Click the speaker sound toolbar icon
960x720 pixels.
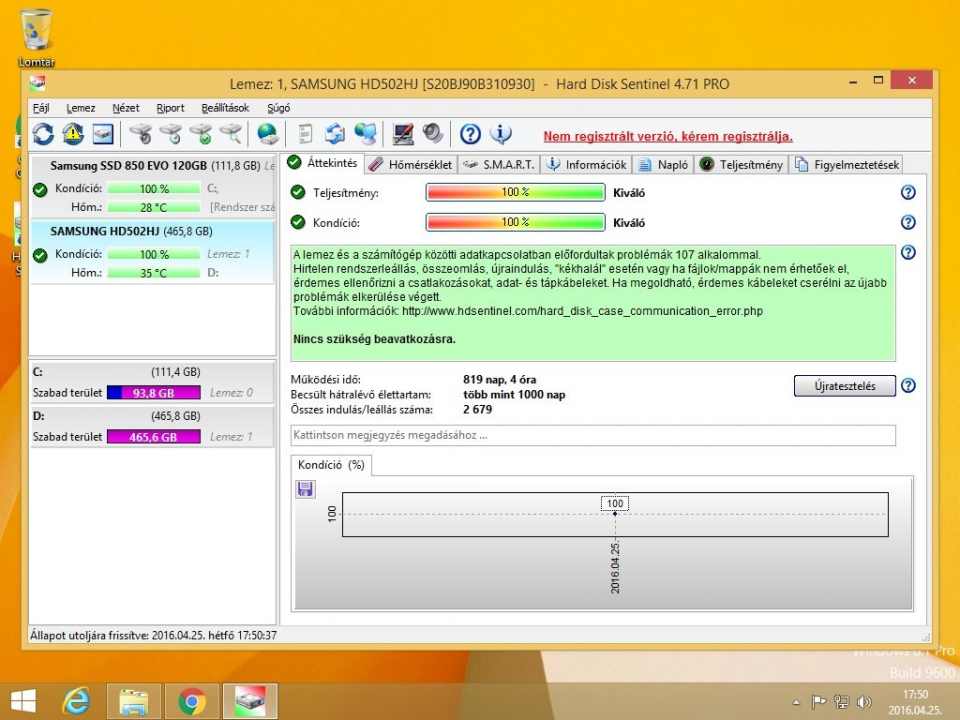click(x=433, y=133)
